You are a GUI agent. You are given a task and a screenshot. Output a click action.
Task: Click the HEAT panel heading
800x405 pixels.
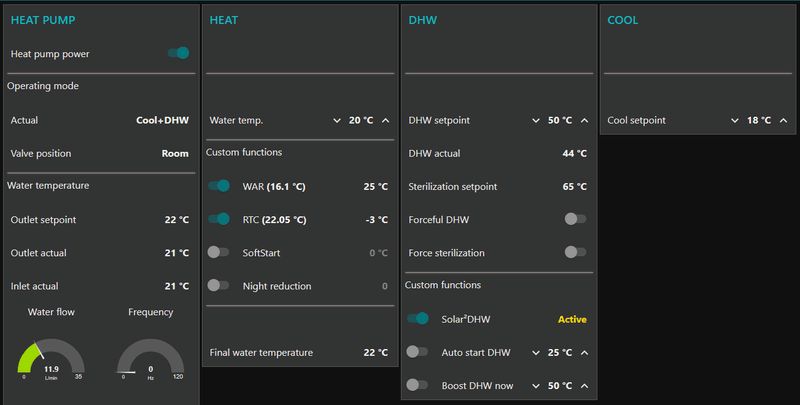(224, 20)
